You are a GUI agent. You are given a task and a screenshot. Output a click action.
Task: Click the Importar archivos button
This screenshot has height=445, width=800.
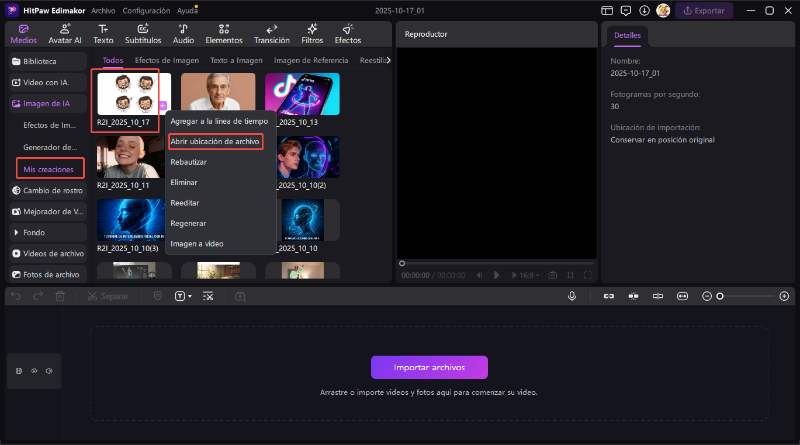click(x=429, y=367)
